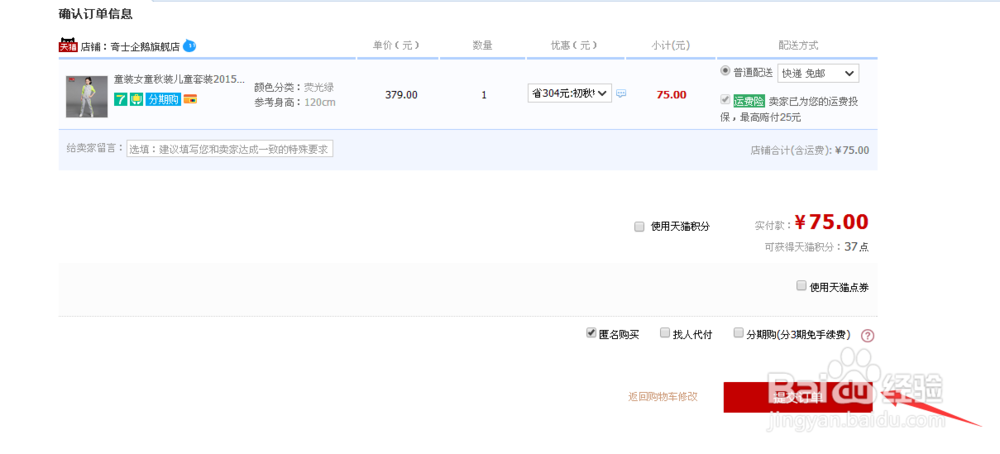Click the green consumer protection badge
The width and height of the screenshot is (1000, 454).
136,99
